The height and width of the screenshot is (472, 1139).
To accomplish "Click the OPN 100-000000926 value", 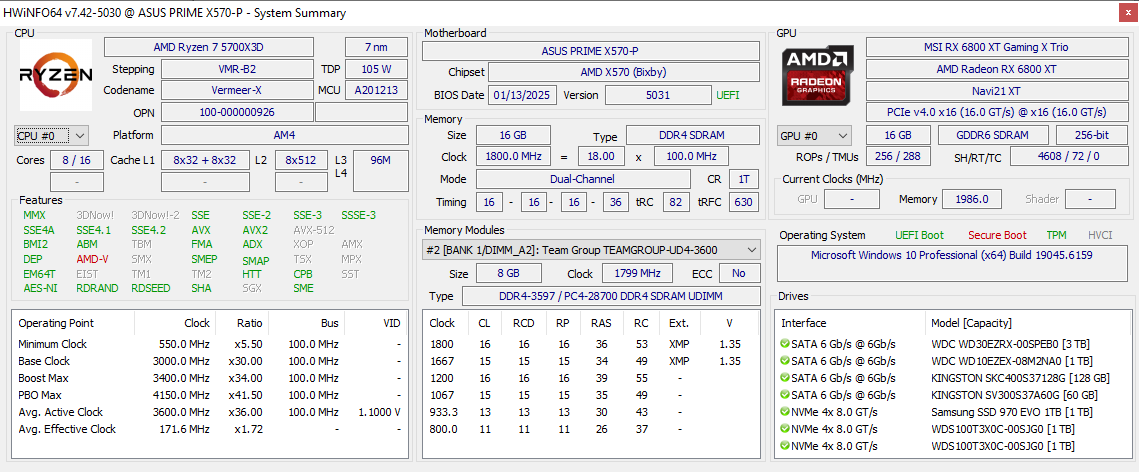I will 238,113.
